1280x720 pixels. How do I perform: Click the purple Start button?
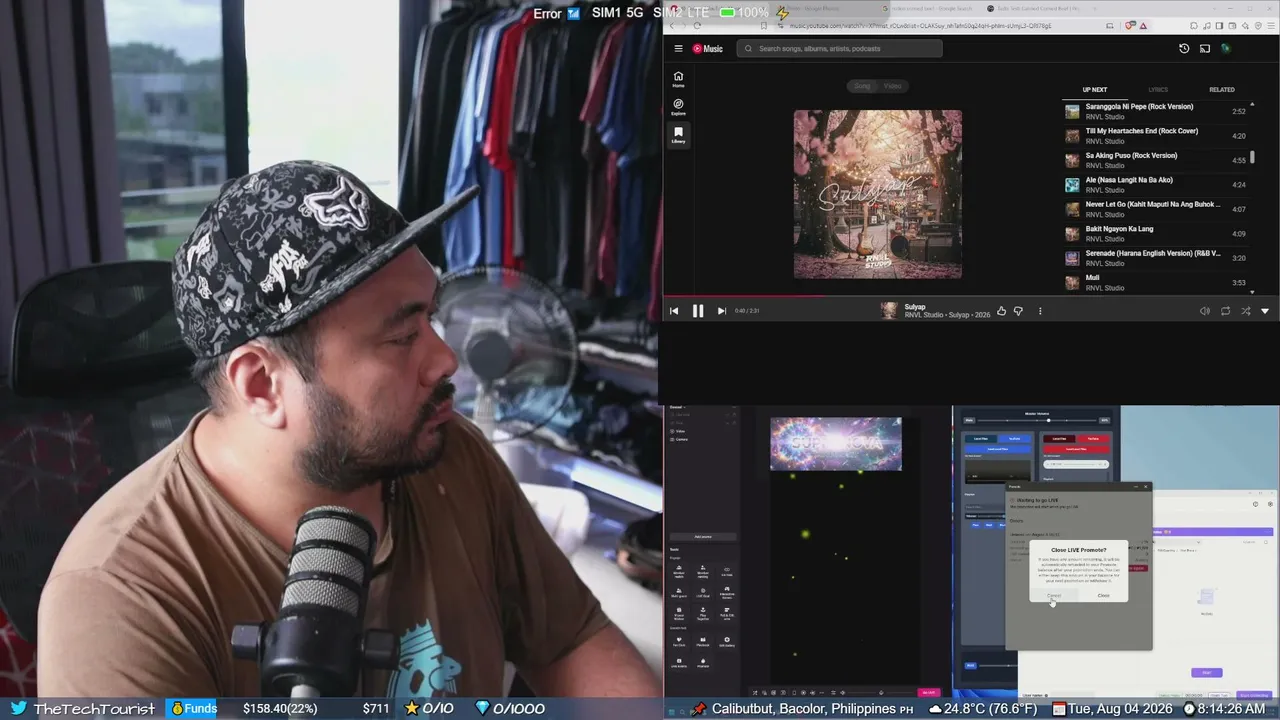pos(1207,673)
